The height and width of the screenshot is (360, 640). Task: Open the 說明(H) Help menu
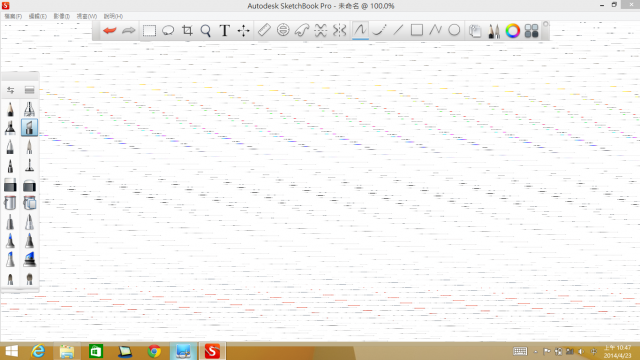point(113,16)
